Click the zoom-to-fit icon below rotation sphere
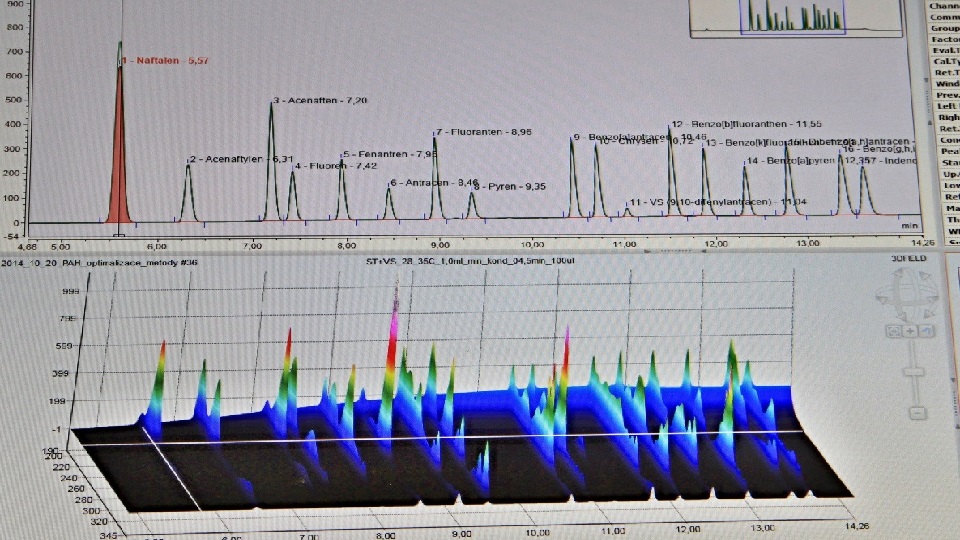 point(896,331)
